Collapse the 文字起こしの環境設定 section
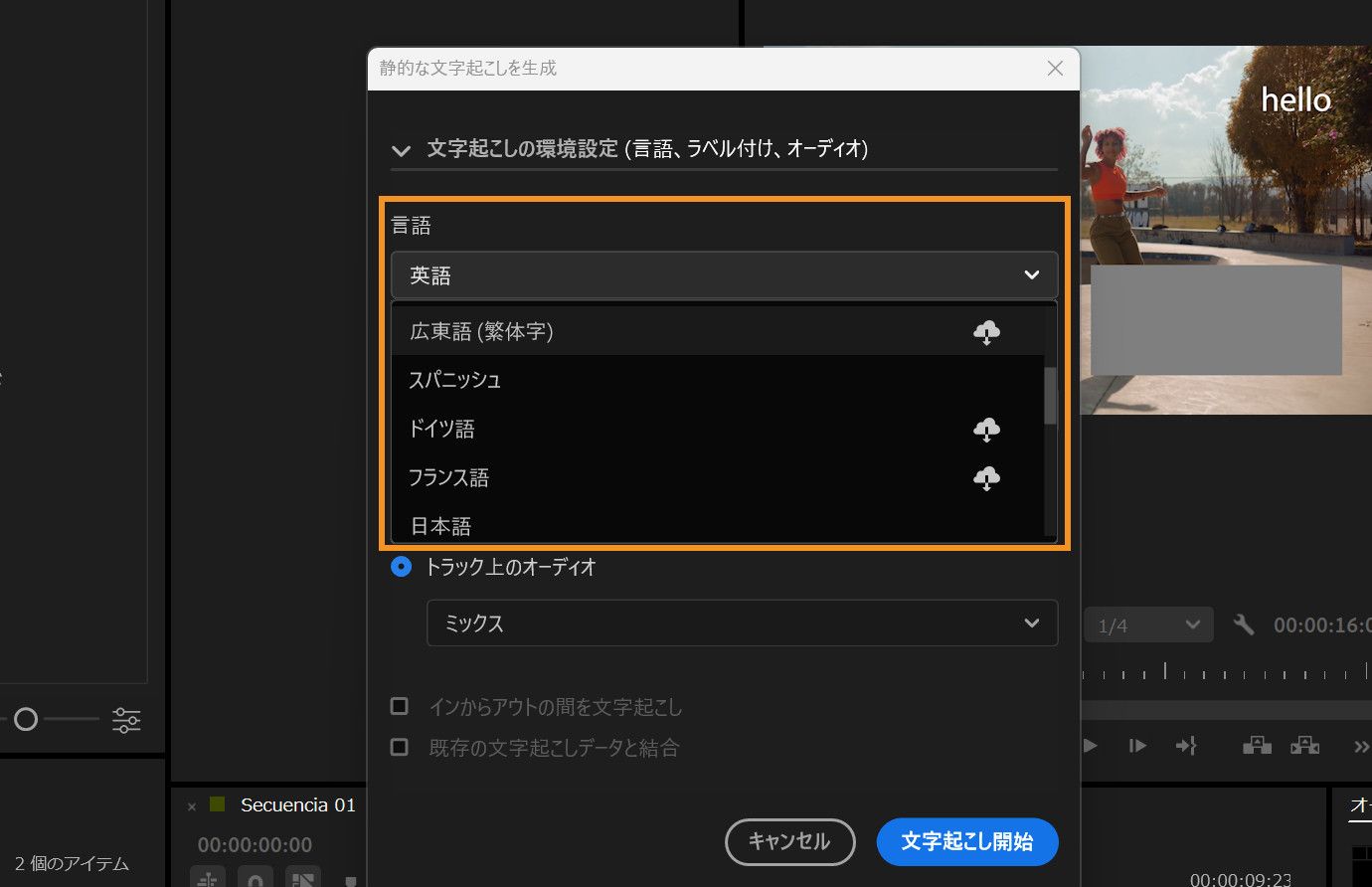 pos(401,149)
